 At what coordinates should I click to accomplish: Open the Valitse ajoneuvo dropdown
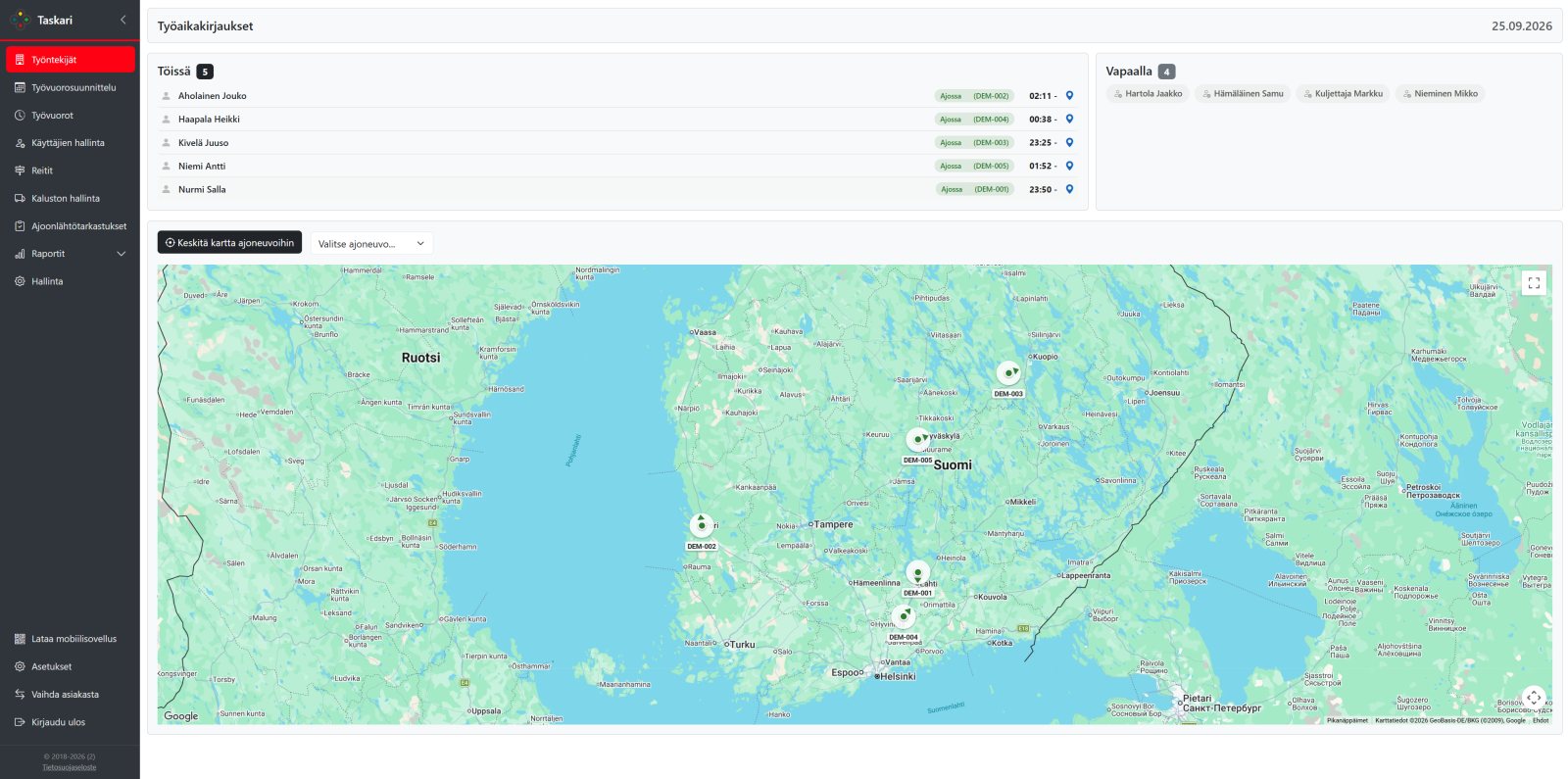coord(371,244)
